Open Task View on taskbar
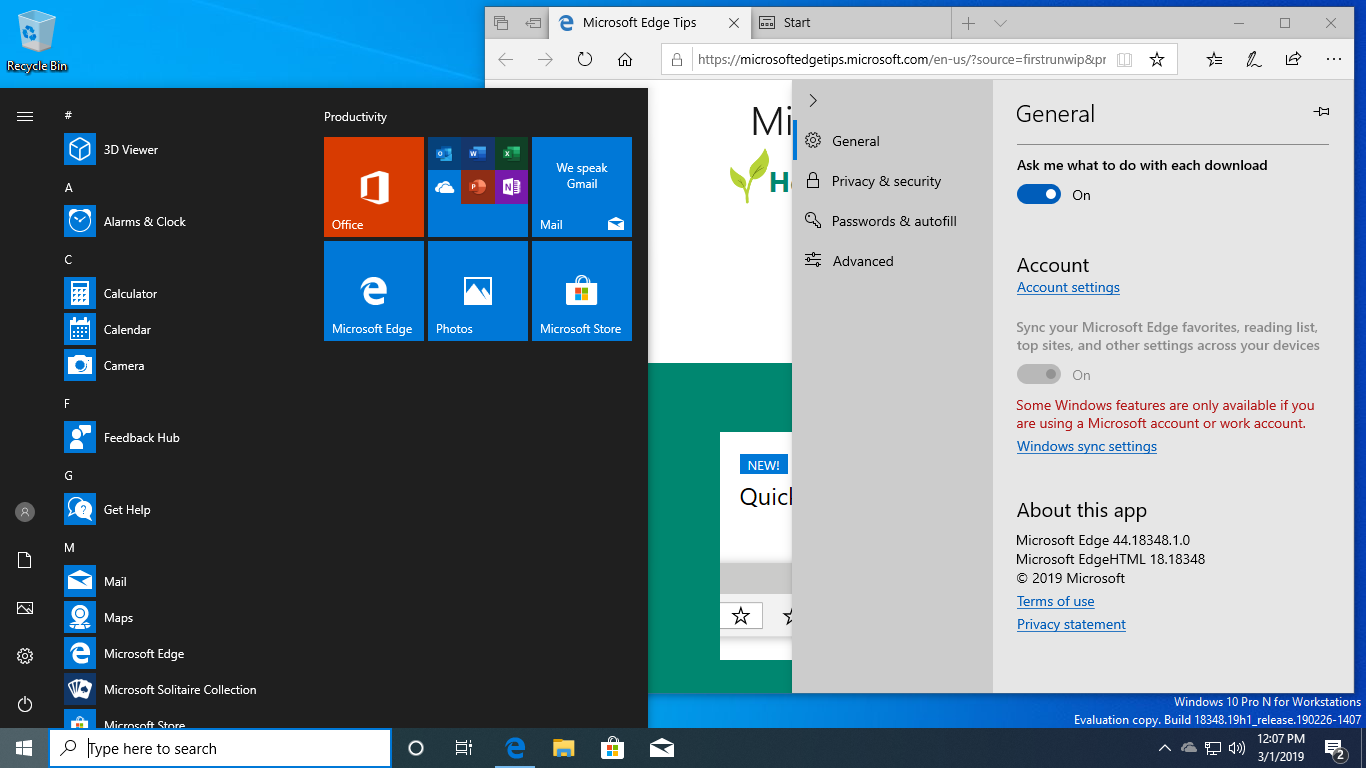The image size is (1366, 768). pyautogui.click(x=464, y=748)
